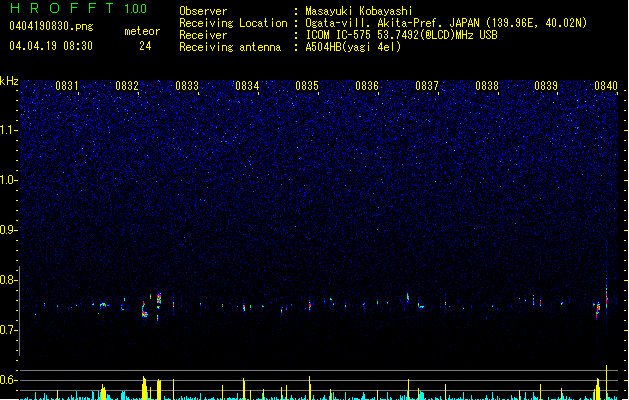
Task: Click the 0834 time marker
Action: [247, 86]
